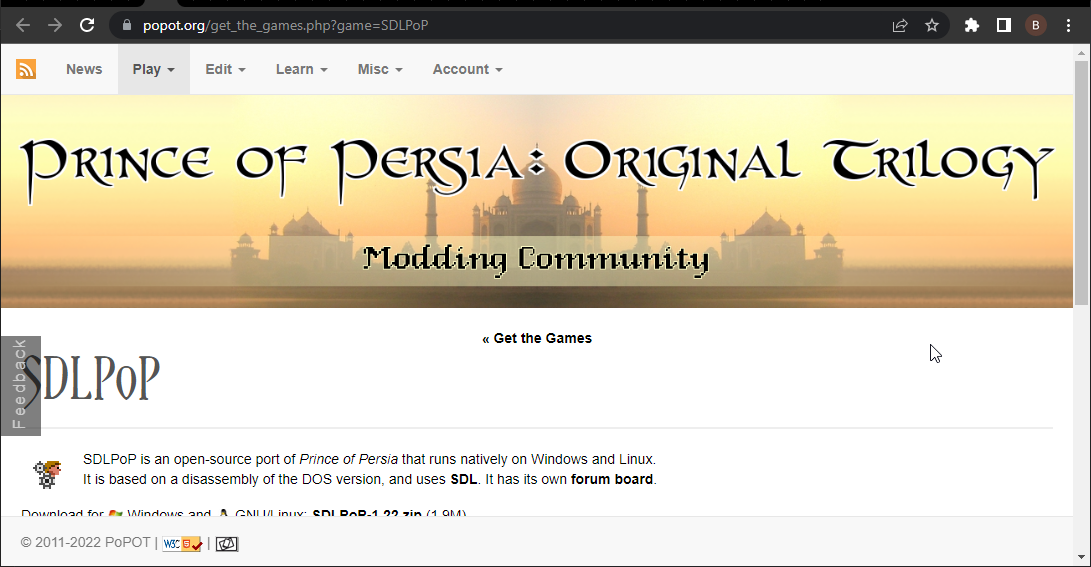Screen dimensions: 1091x567
Task: Bookmark this page with the star
Action: [x=932, y=26]
